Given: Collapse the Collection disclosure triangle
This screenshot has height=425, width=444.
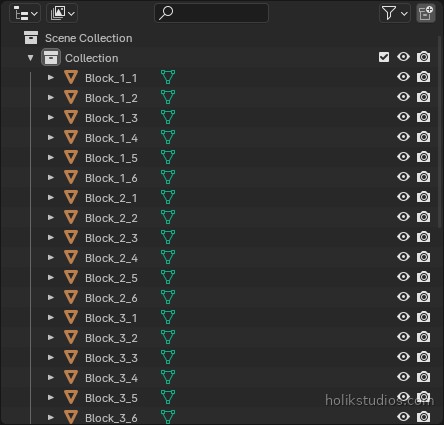Looking at the screenshot, I should pyautogui.click(x=31, y=58).
